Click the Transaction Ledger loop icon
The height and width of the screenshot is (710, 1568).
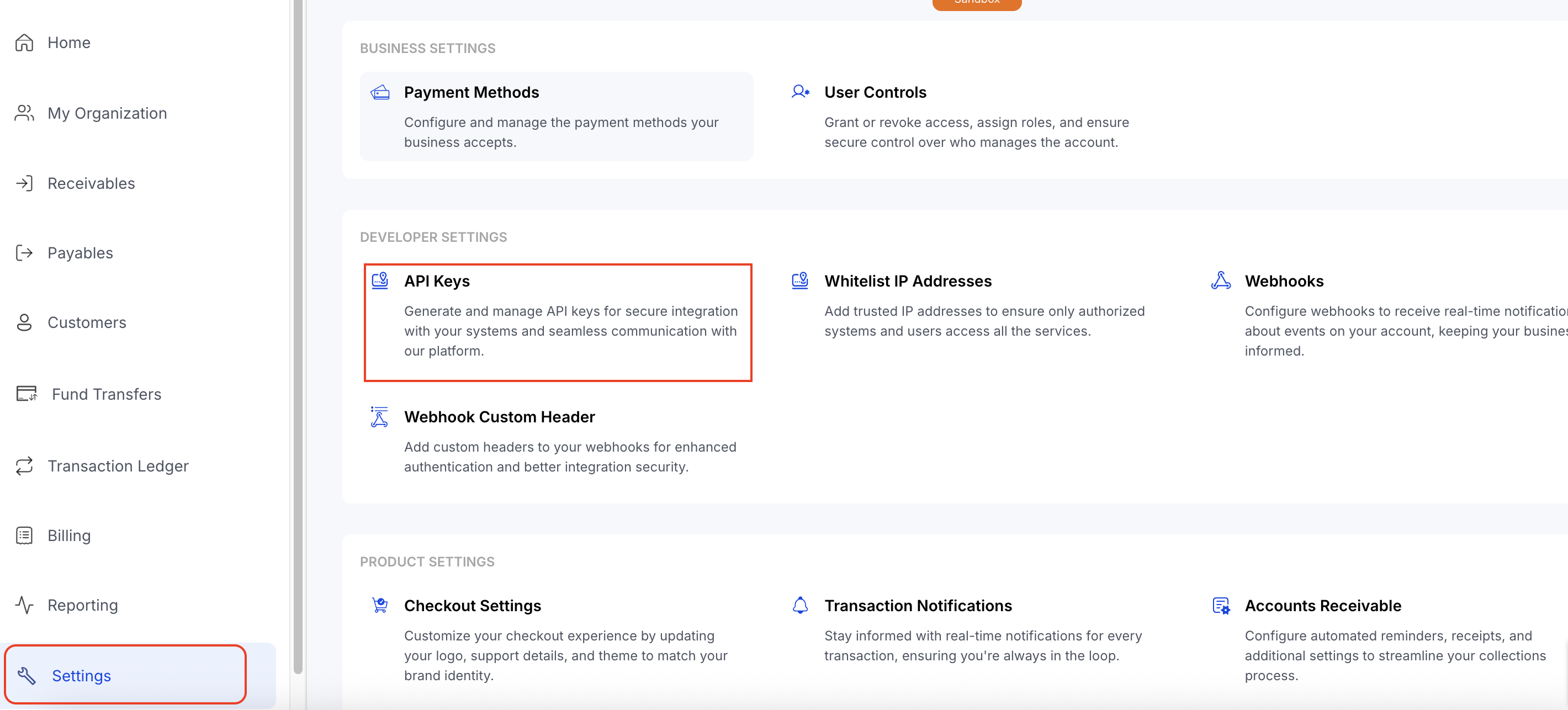click(x=24, y=466)
